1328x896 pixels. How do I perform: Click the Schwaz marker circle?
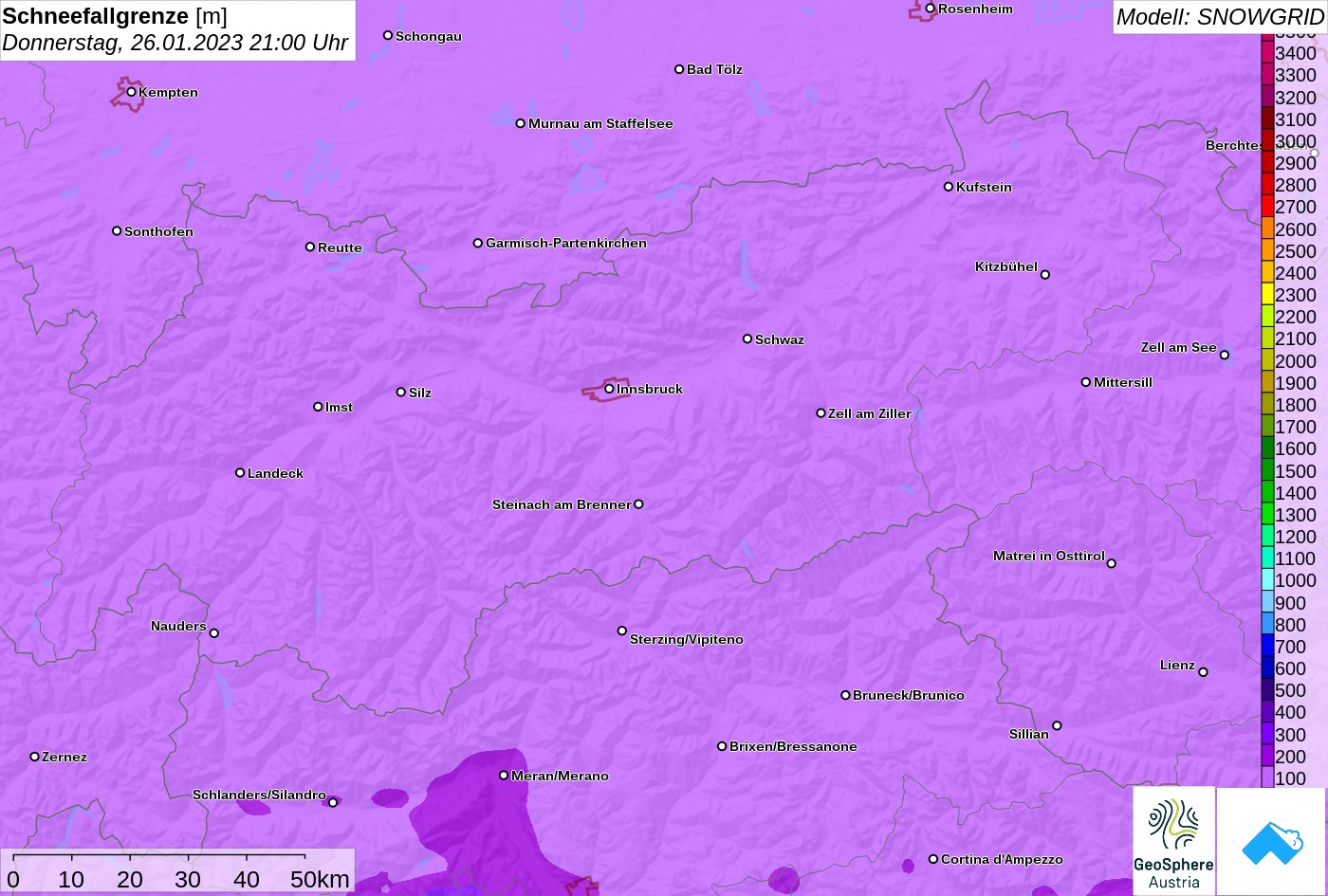point(747,338)
